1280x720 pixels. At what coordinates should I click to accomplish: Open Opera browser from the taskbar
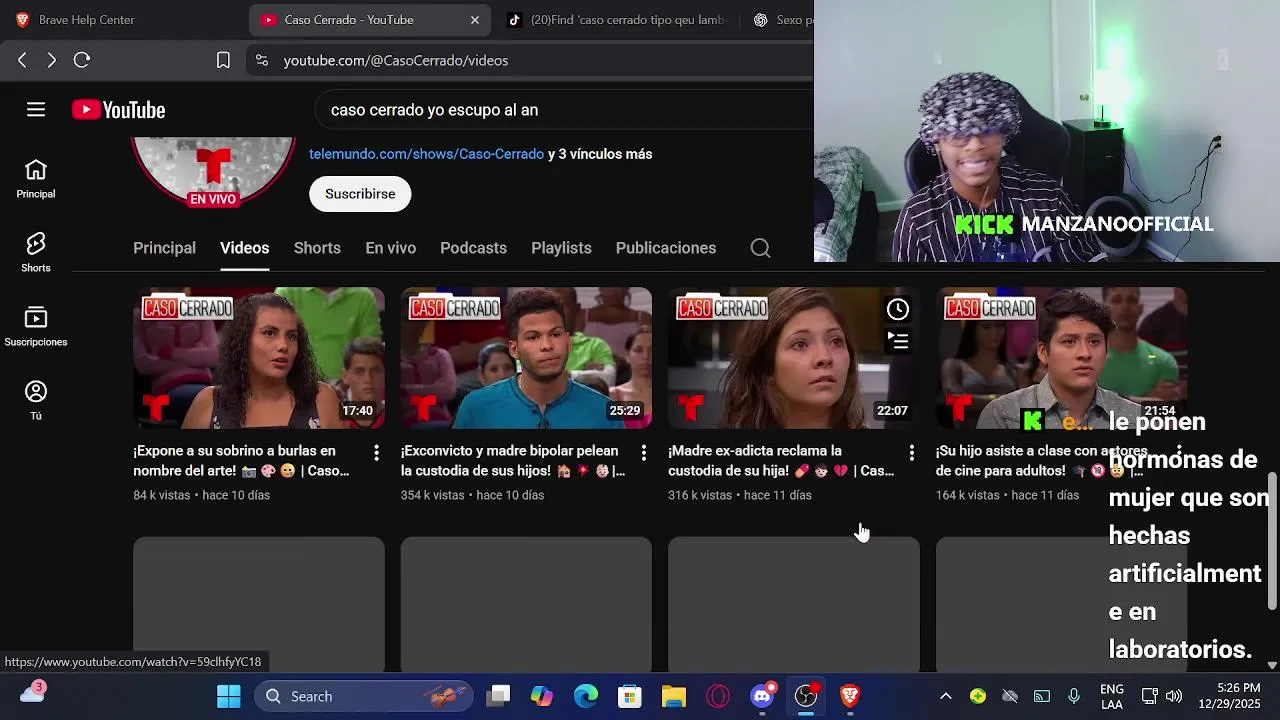[718, 696]
